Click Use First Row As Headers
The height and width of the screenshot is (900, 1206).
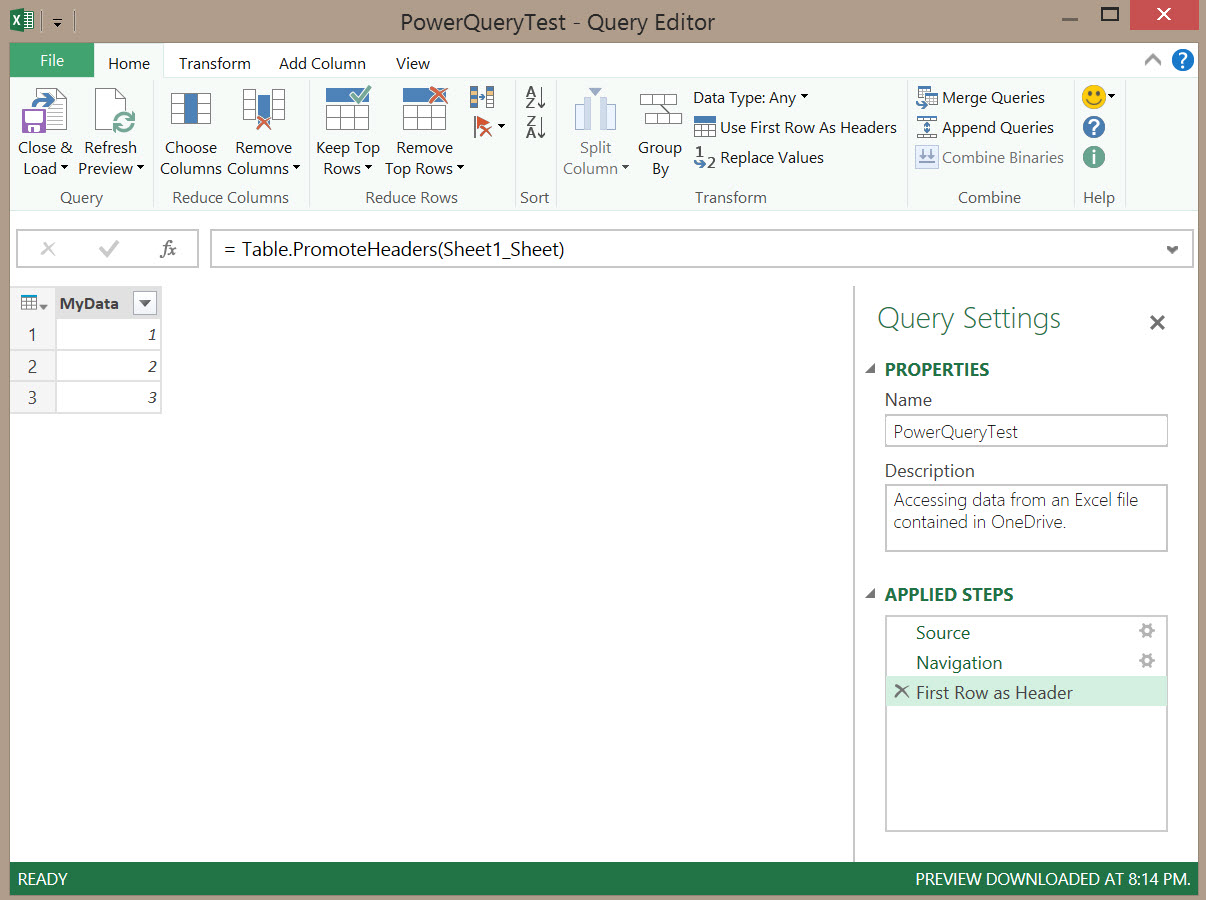(x=795, y=127)
